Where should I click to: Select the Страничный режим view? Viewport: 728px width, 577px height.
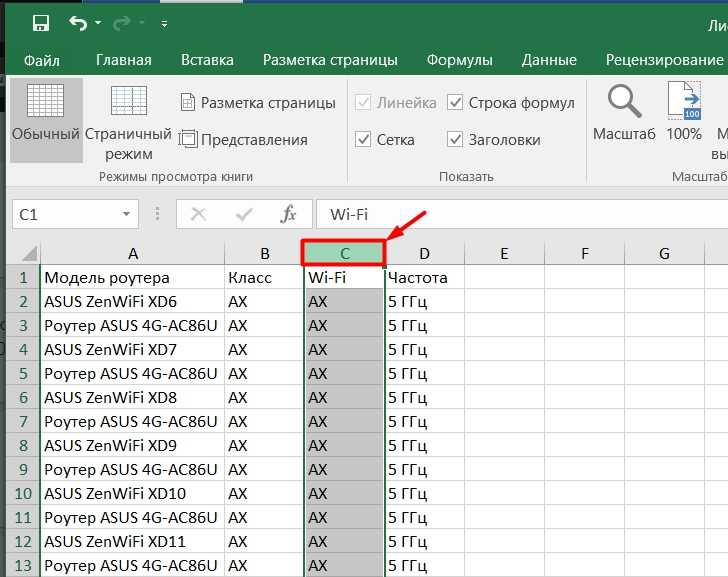(129, 121)
